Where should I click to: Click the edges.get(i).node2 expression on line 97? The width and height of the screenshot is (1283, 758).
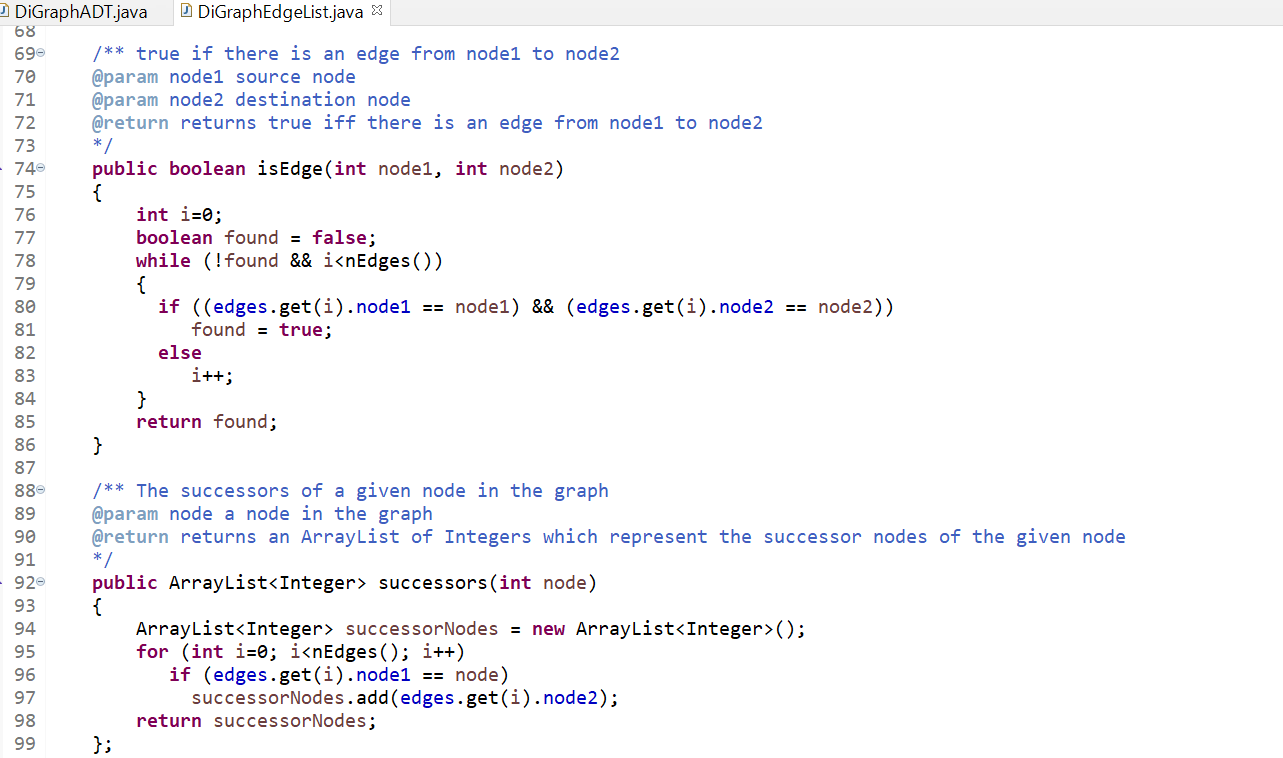click(x=498, y=697)
